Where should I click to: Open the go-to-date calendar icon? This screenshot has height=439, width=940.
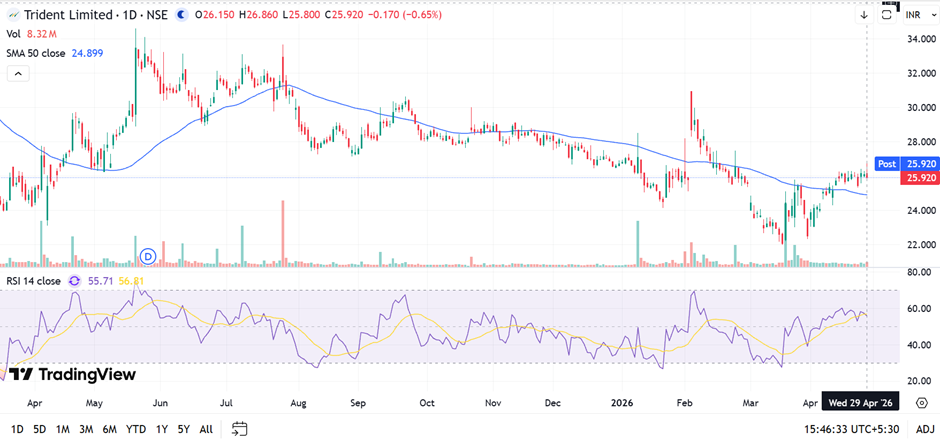click(x=239, y=429)
